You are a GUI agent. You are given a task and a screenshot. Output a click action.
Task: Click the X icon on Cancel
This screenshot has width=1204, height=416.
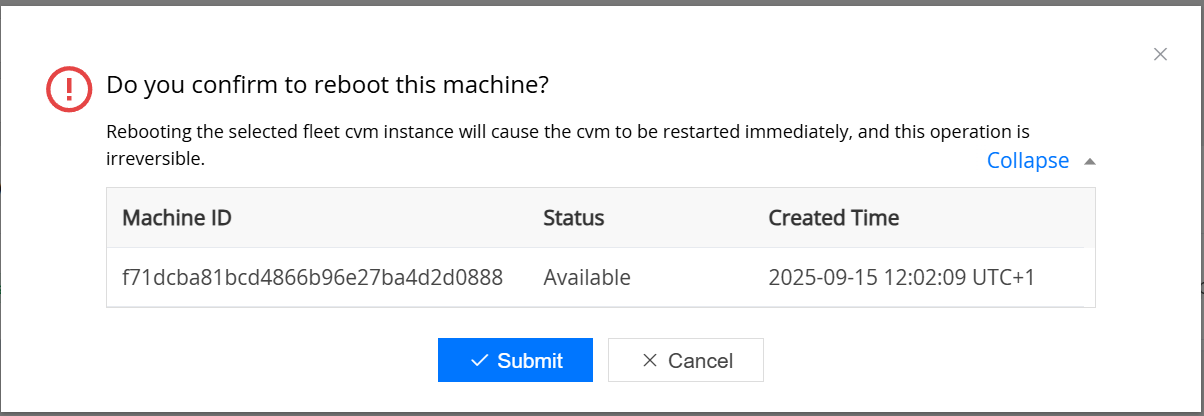click(x=649, y=361)
